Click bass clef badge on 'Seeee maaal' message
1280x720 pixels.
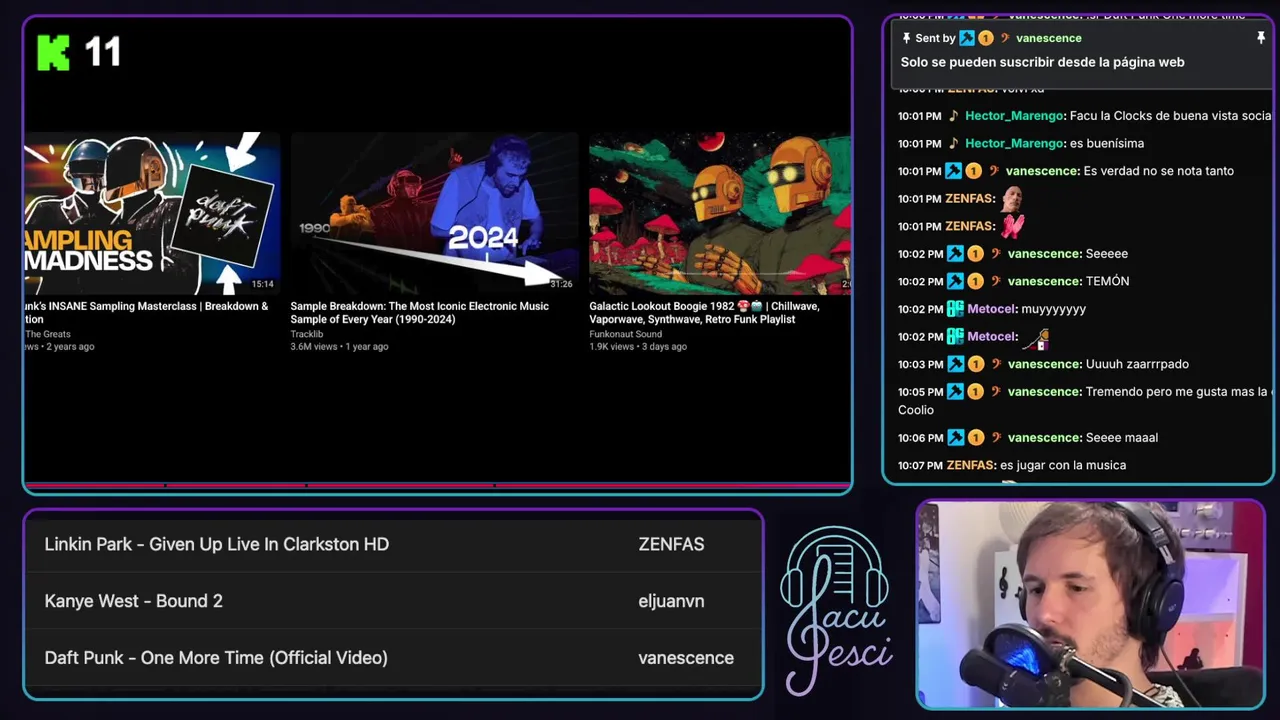(996, 438)
